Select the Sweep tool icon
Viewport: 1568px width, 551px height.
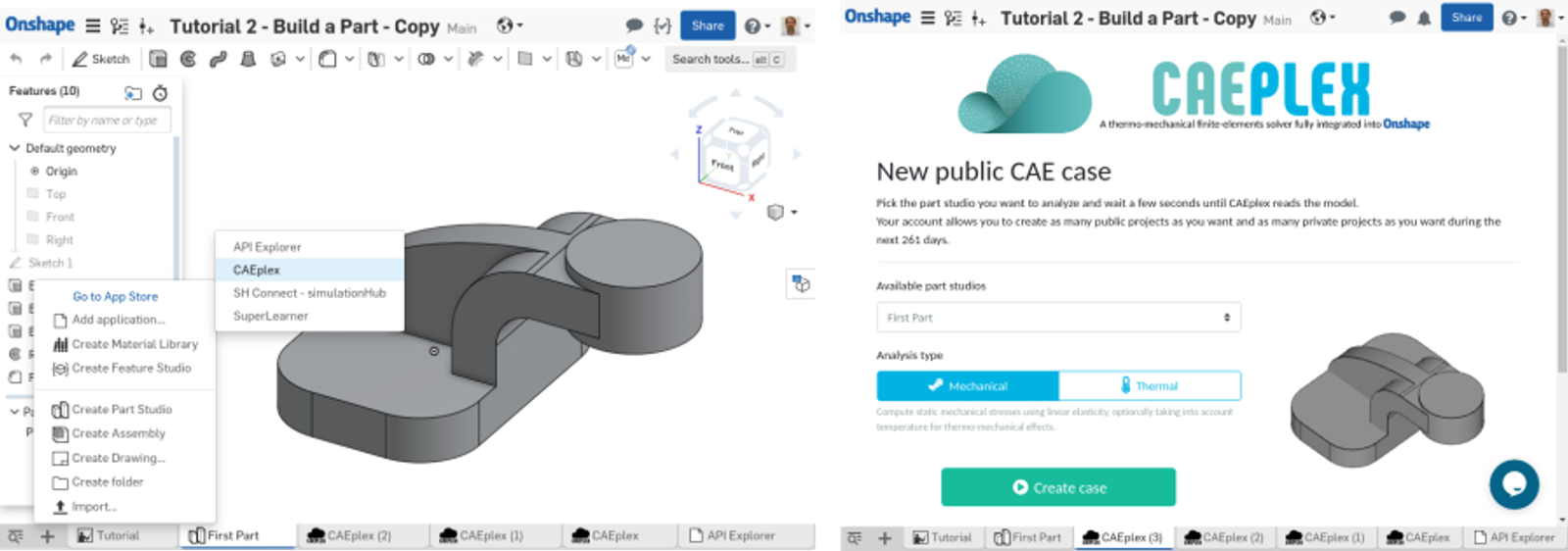point(218,59)
